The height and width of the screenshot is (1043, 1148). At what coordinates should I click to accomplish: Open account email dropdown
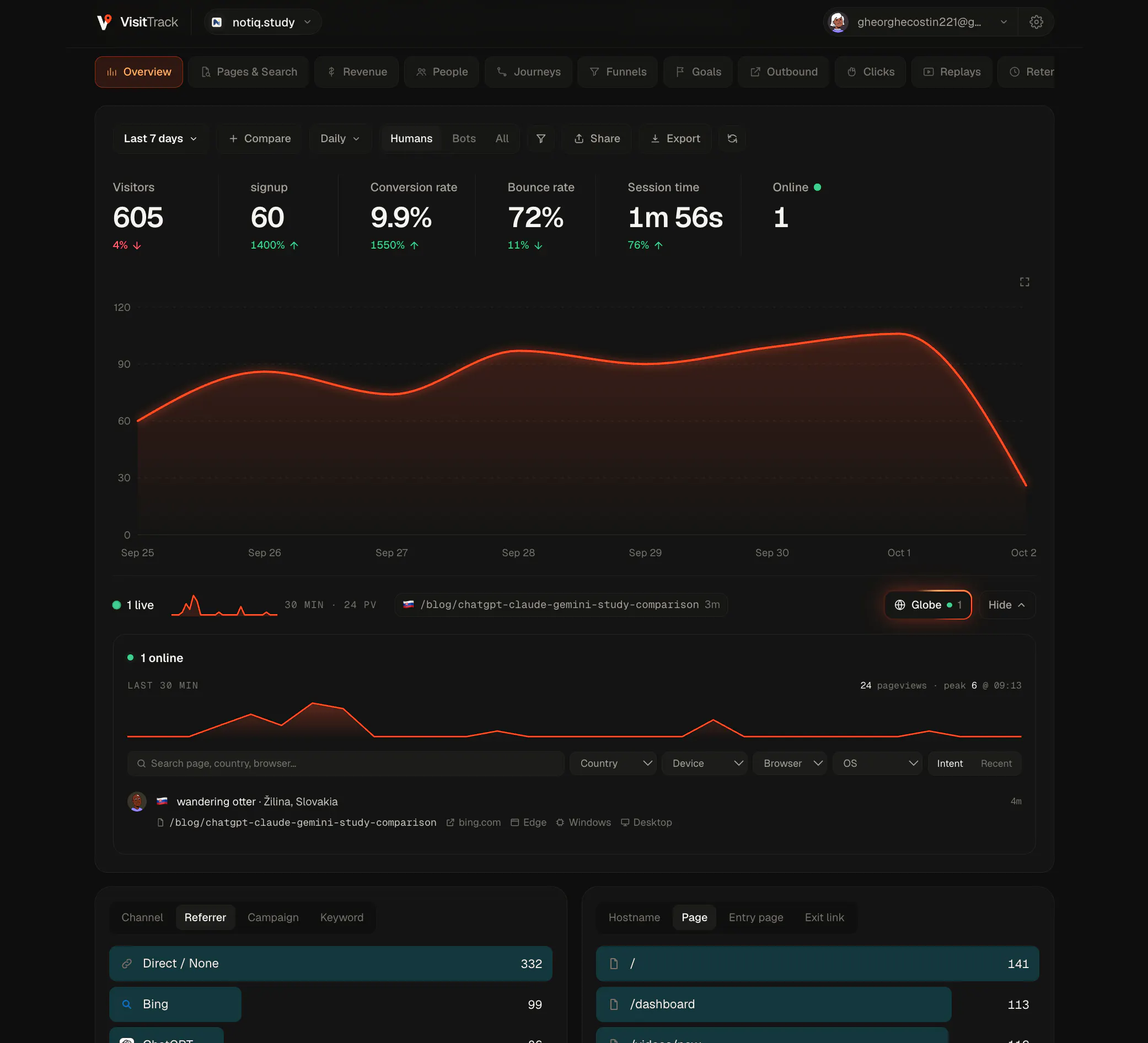[921, 22]
